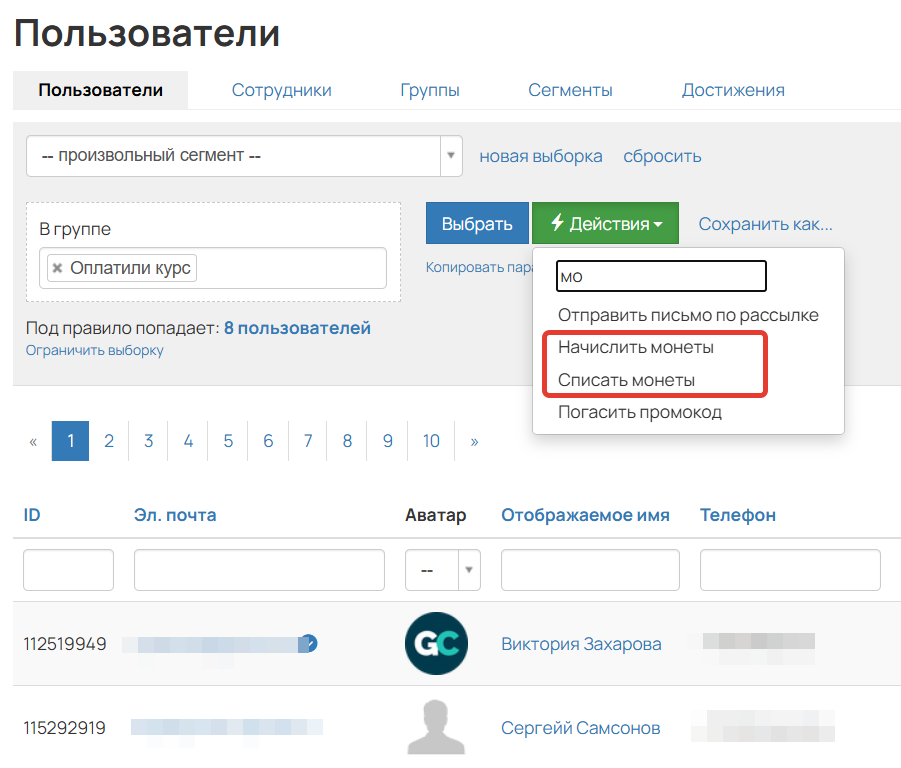Click the ID filter input

[x=68, y=570]
